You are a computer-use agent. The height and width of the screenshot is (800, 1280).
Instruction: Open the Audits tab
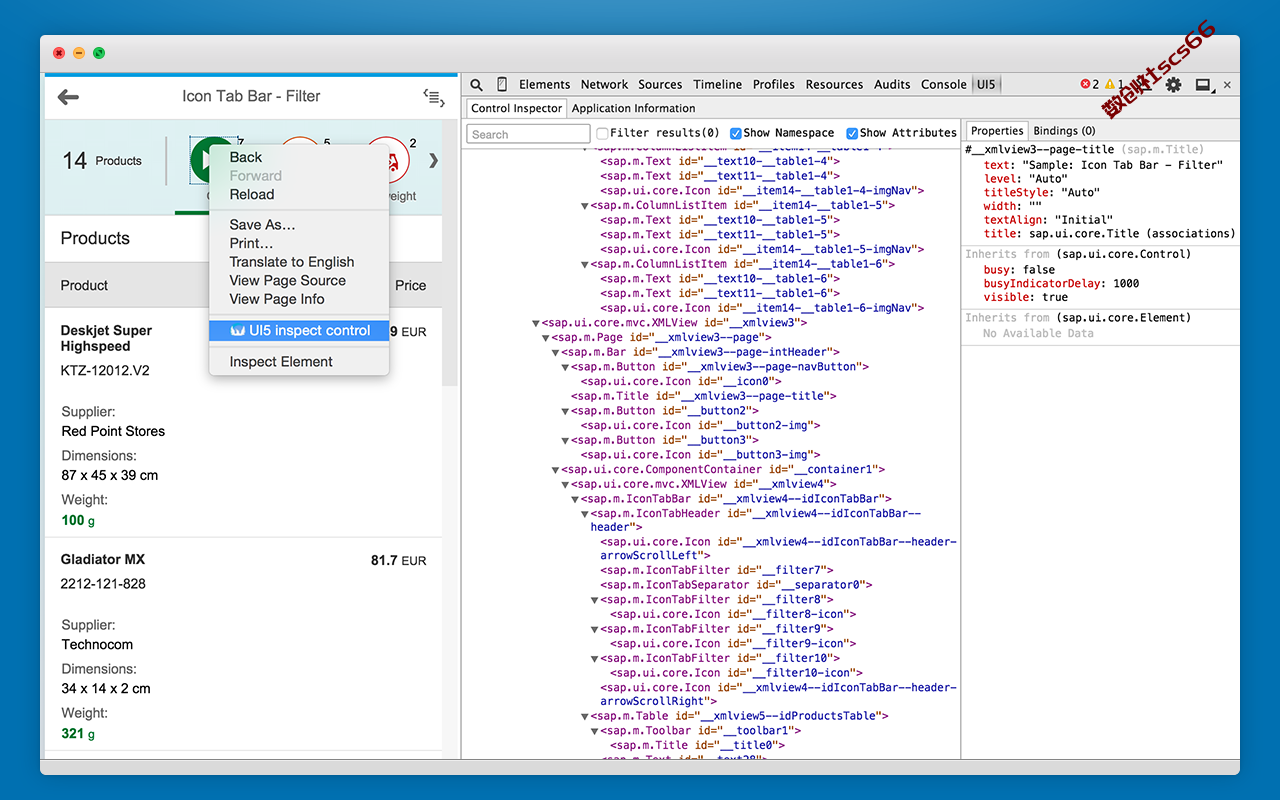tap(892, 85)
